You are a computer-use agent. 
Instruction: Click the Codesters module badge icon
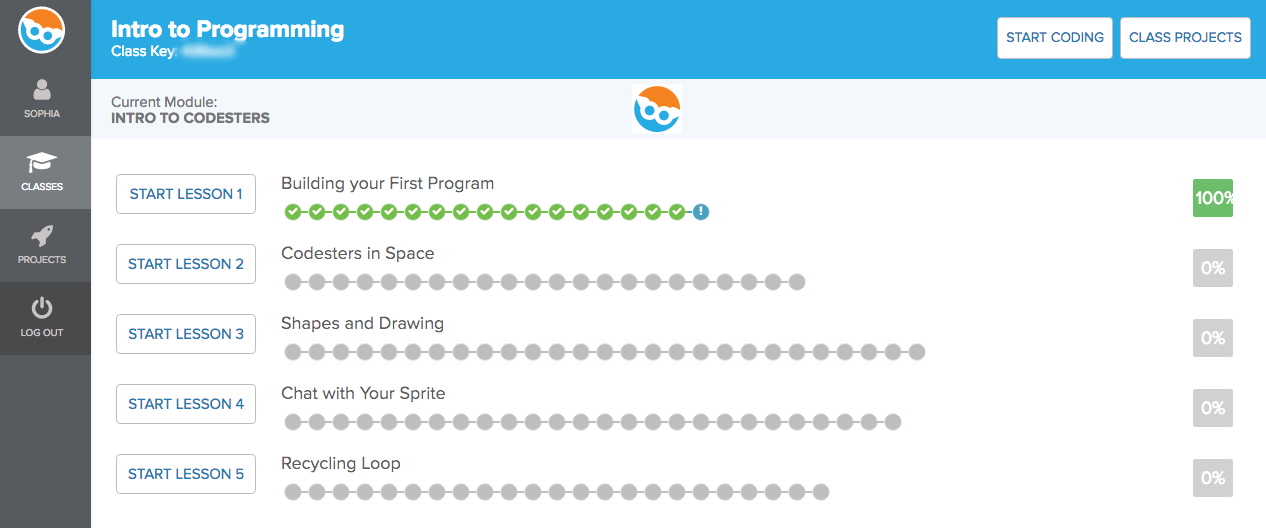point(657,110)
